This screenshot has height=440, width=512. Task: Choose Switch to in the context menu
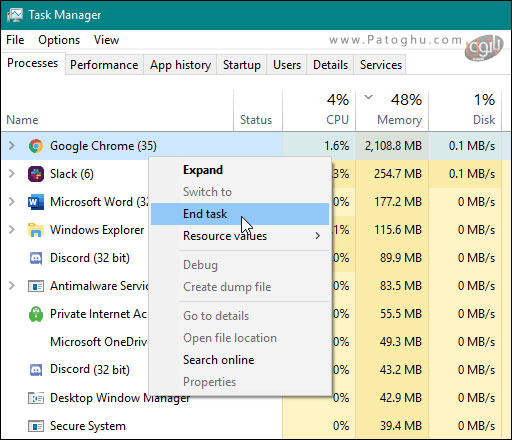tap(240, 192)
